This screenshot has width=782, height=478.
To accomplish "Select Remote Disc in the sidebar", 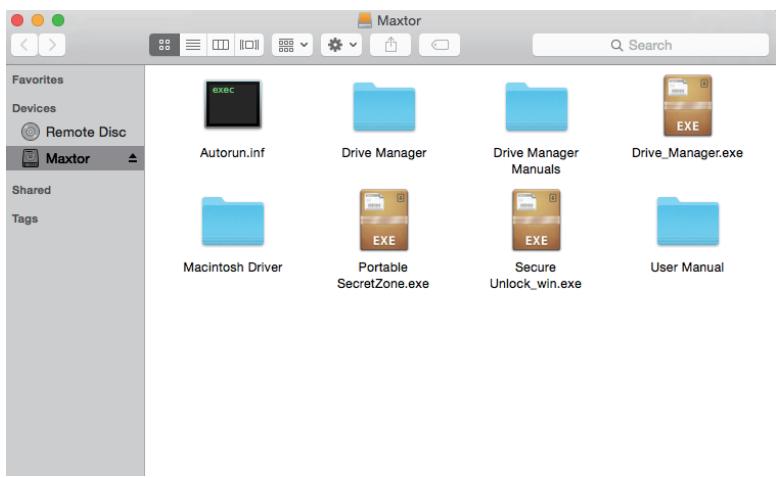I will click(x=75, y=132).
